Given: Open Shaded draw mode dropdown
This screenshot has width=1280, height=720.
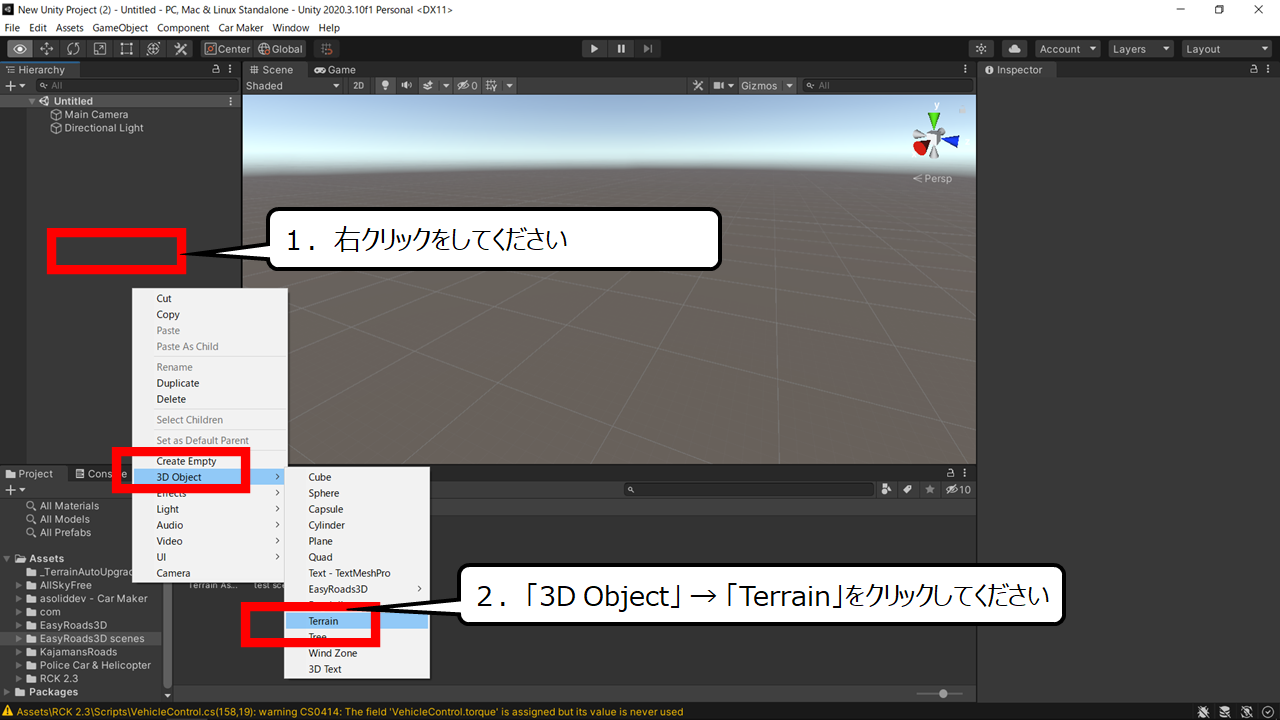Looking at the screenshot, I should click(294, 86).
